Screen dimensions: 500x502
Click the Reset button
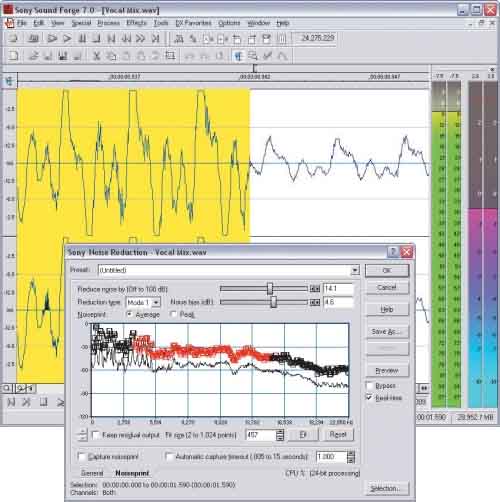pos(338,435)
